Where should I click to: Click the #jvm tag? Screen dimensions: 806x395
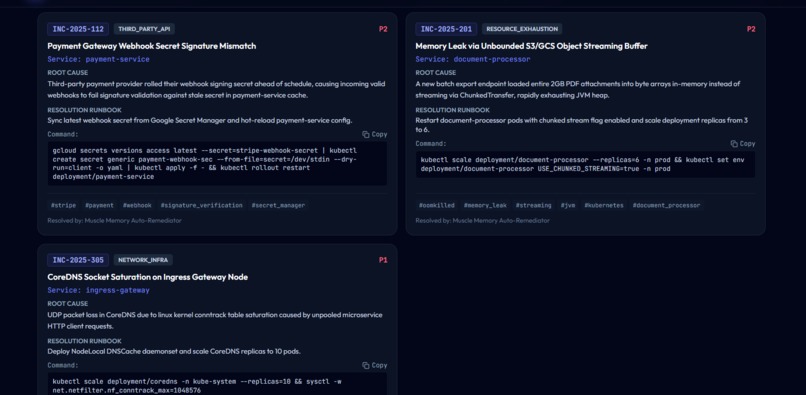pyautogui.click(x=568, y=205)
